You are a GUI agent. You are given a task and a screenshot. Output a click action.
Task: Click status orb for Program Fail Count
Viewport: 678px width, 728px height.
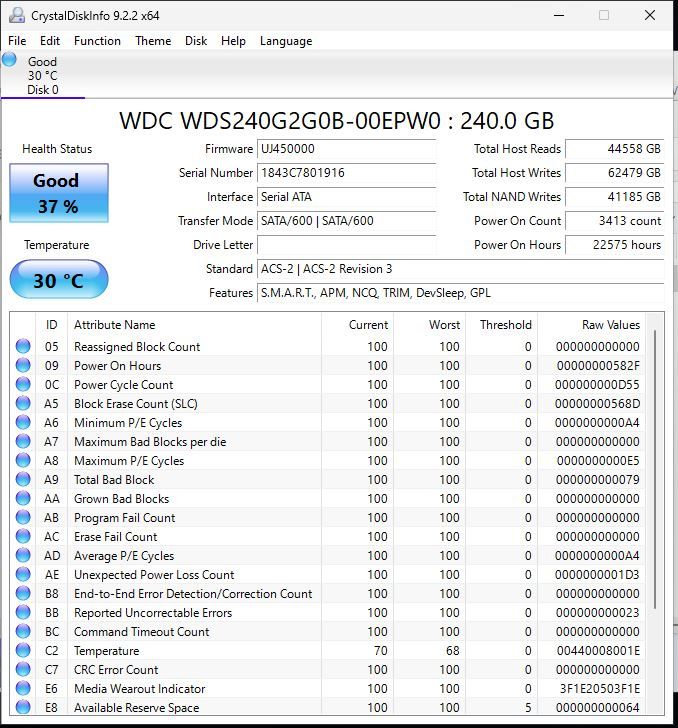pos(23,518)
